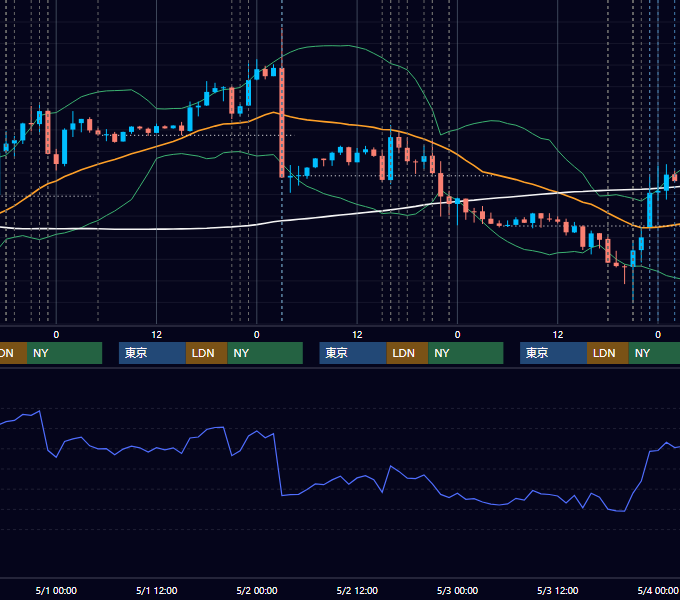Click hour label 12 above 5/3 12:00
Image resolution: width=680 pixels, height=600 pixels.
pyautogui.click(x=558, y=335)
